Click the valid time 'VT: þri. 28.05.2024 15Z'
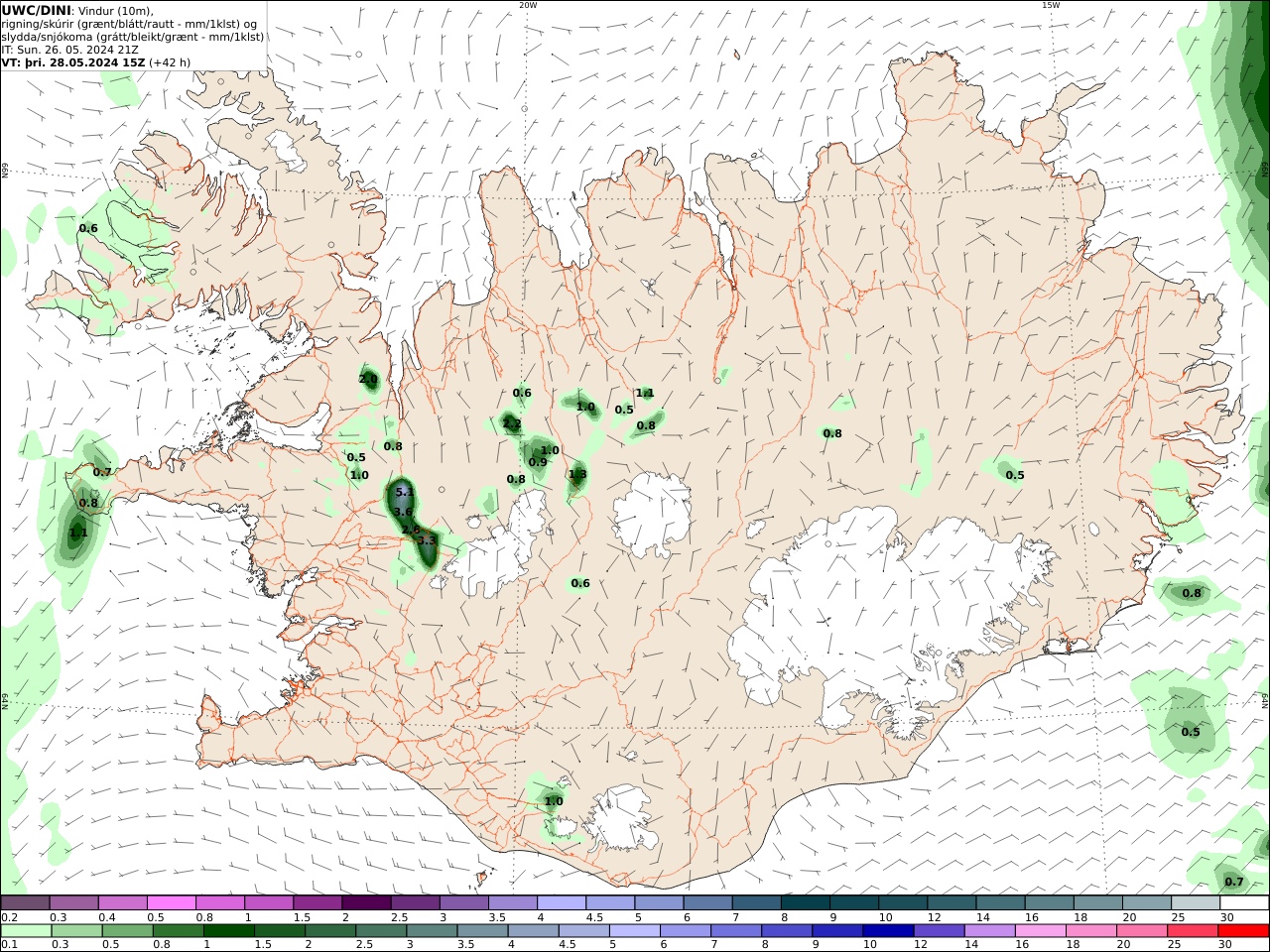Image resolution: width=1270 pixels, height=952 pixels. pos(73,62)
